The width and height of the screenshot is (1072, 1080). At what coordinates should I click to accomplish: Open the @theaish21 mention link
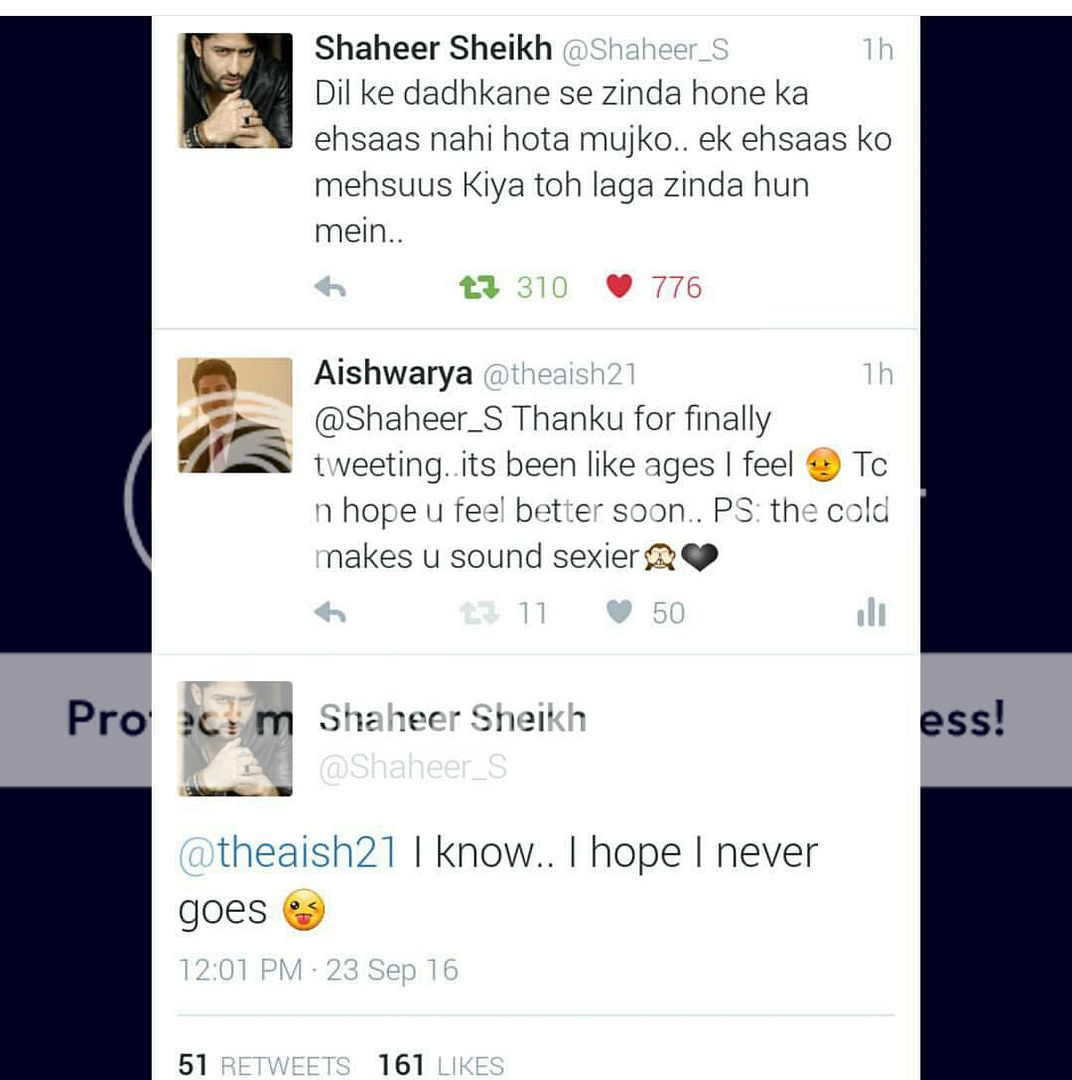pos(288,852)
